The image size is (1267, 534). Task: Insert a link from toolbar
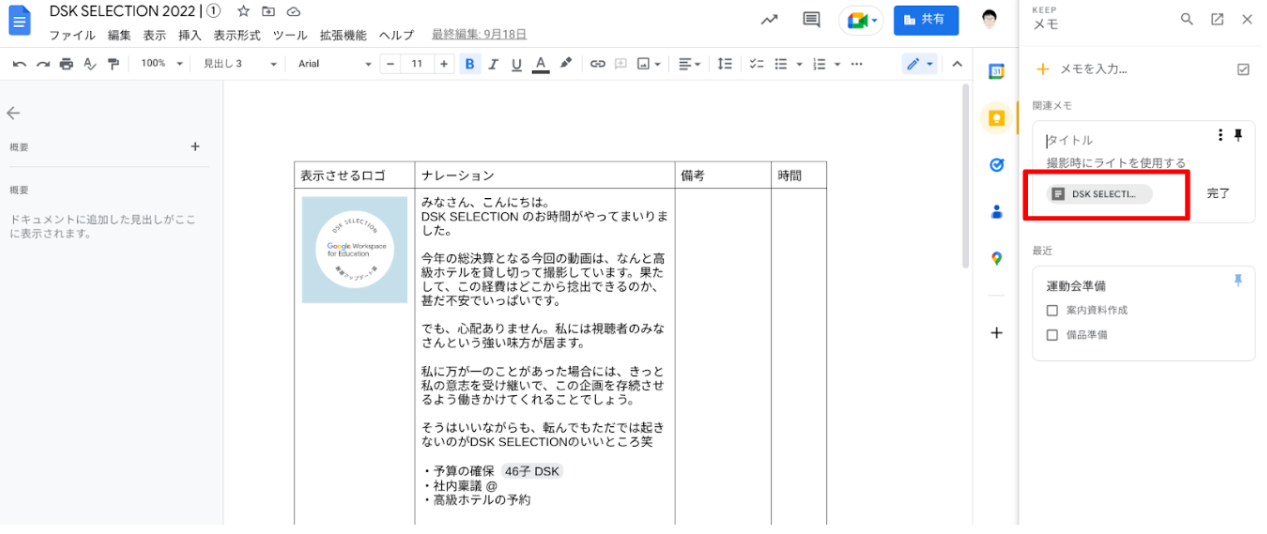point(598,64)
